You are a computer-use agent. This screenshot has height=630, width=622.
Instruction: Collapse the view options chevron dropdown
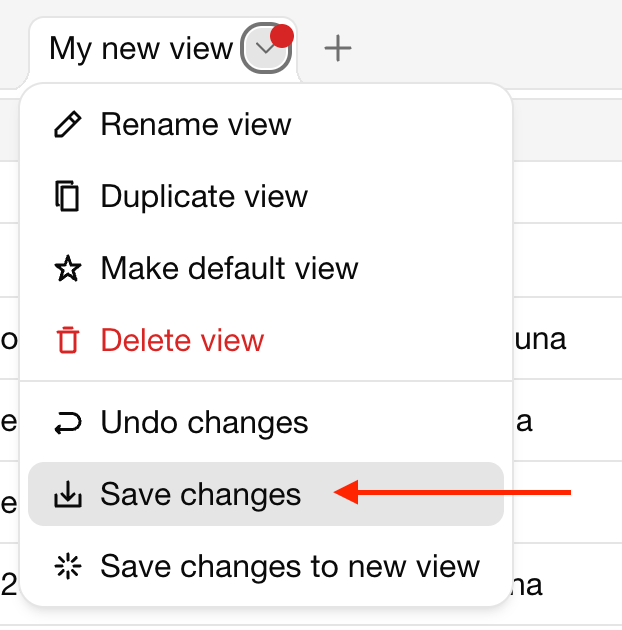(x=266, y=48)
